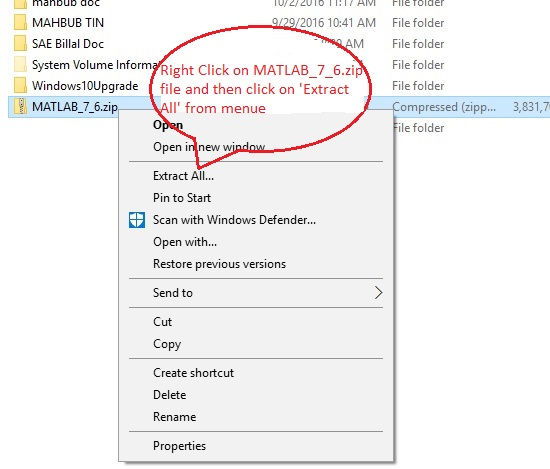Select the MATLAB_7_6.zip file name

coord(75,107)
